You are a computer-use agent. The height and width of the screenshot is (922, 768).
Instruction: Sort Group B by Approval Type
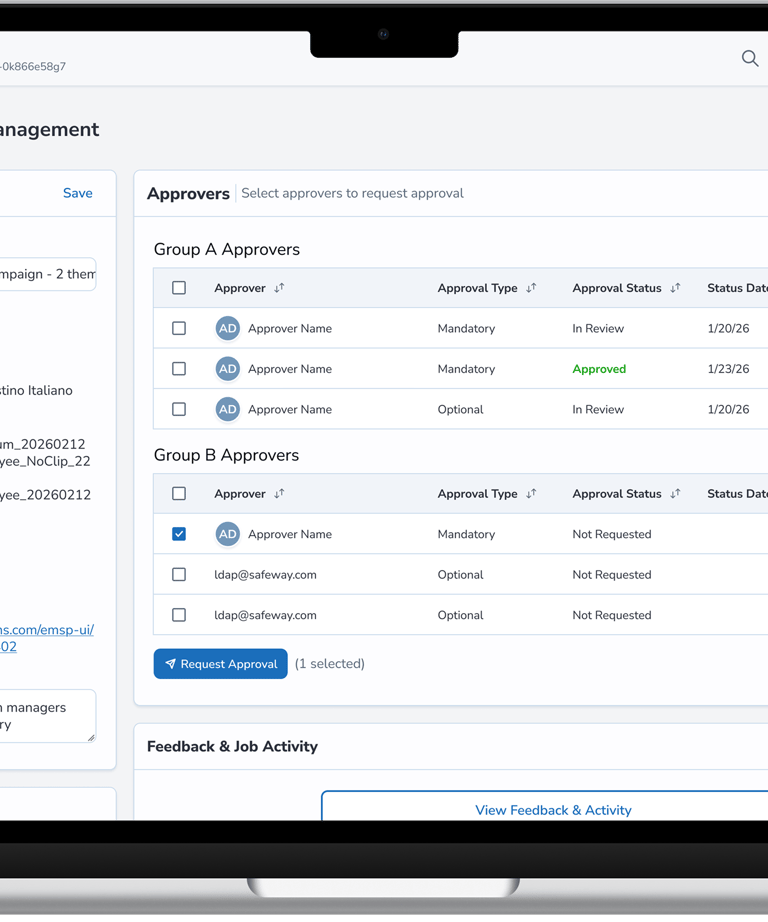click(x=531, y=494)
